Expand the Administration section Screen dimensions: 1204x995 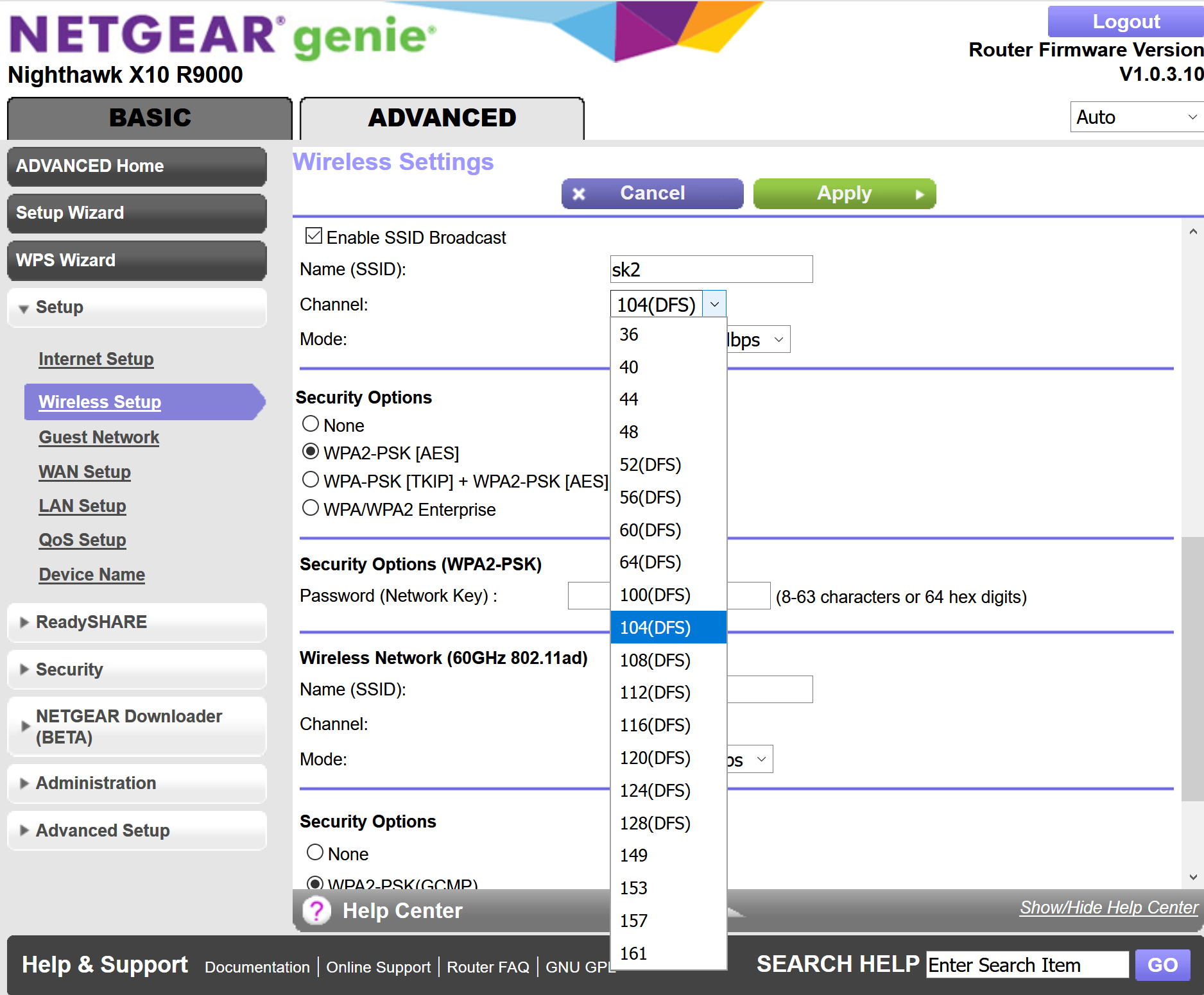137,783
